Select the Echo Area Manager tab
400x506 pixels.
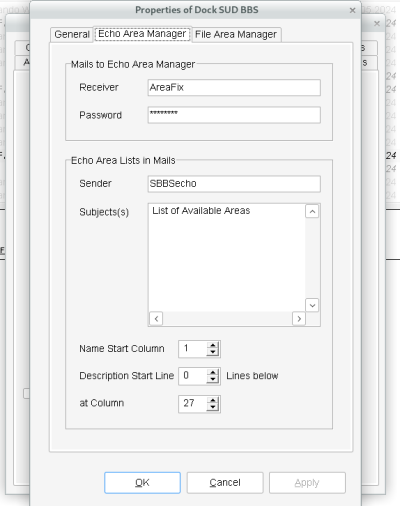(142, 34)
